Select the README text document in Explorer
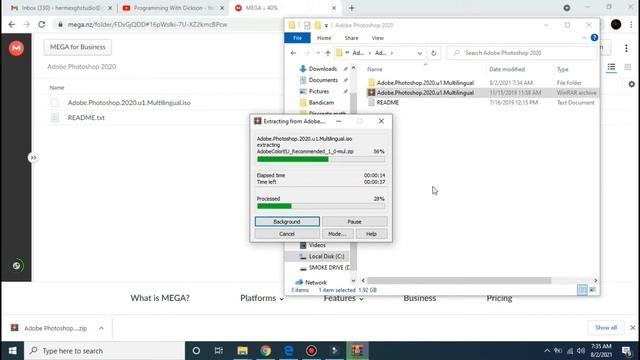This screenshot has width=640, height=360. point(387,102)
